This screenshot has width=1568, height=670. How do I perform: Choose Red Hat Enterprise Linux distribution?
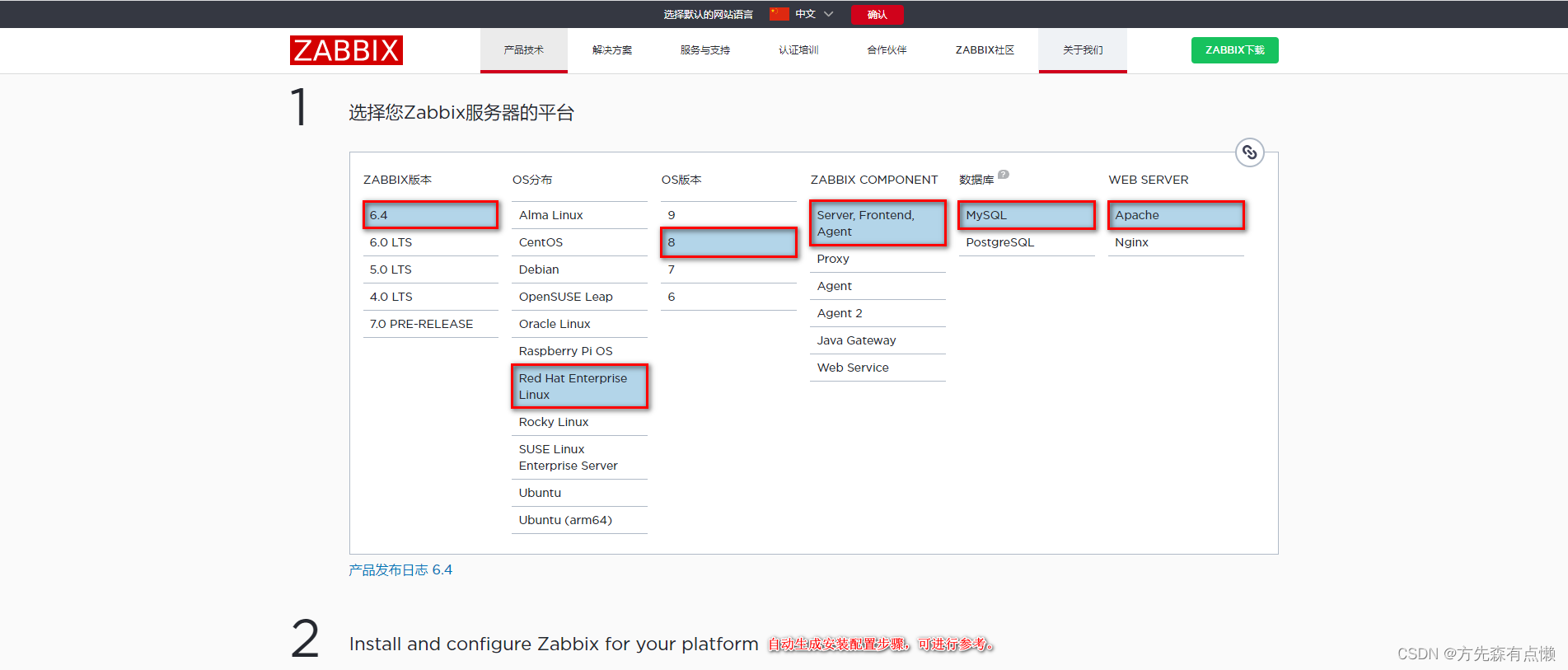pos(579,387)
